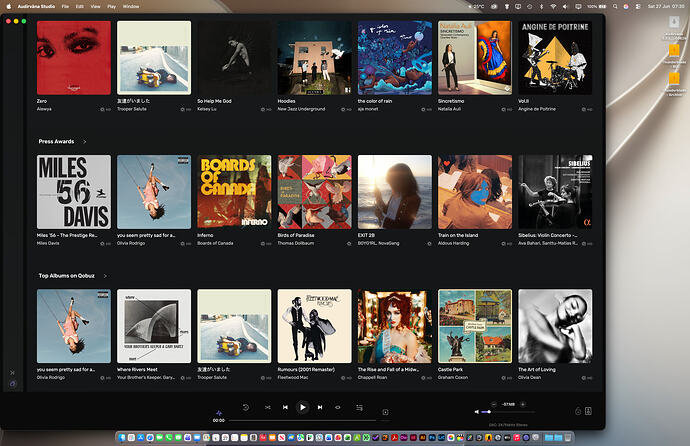
Task: Open the View menu in menu bar
Action: coord(95,7)
